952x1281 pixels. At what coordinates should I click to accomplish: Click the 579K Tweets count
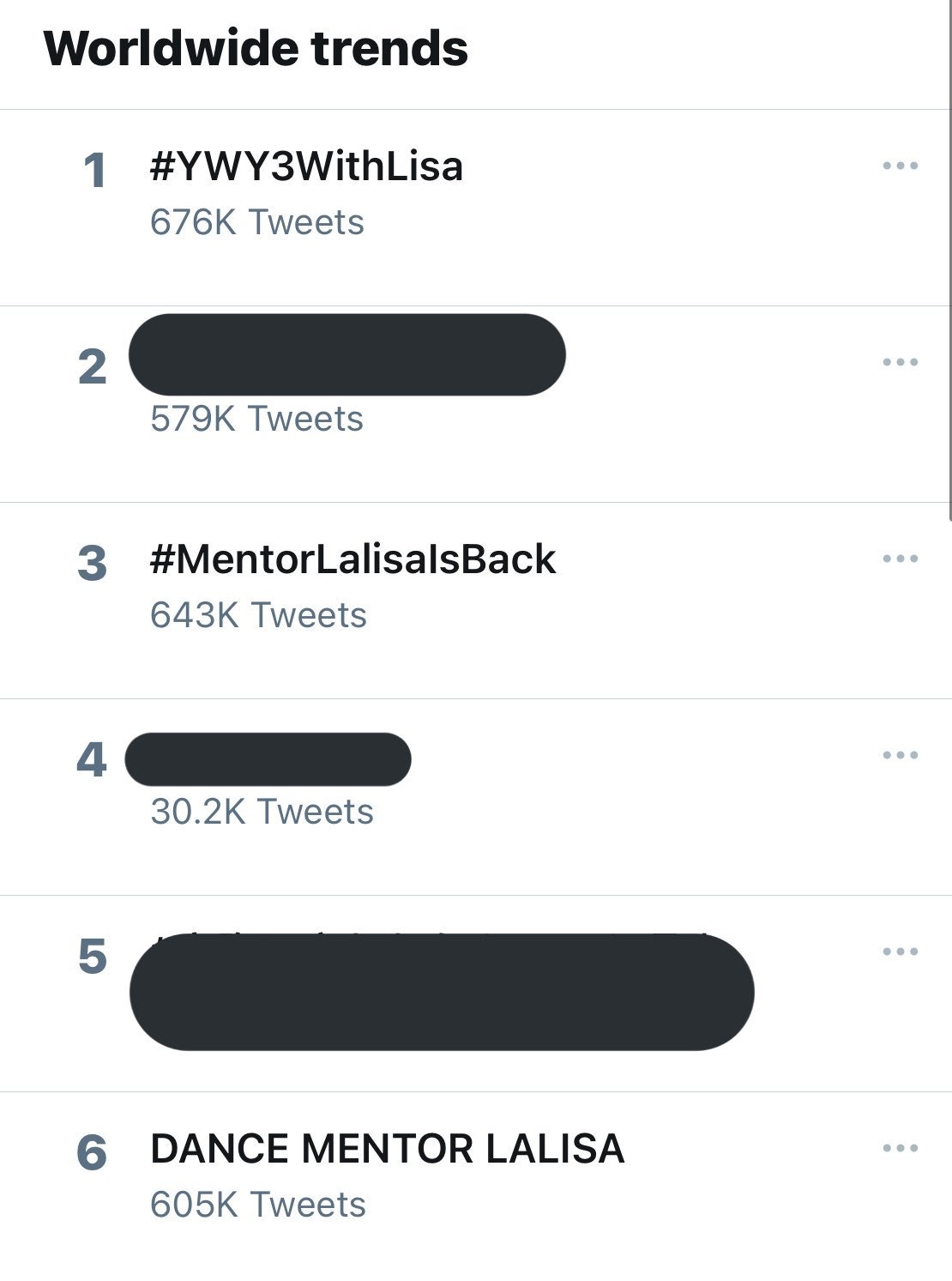[256, 419]
